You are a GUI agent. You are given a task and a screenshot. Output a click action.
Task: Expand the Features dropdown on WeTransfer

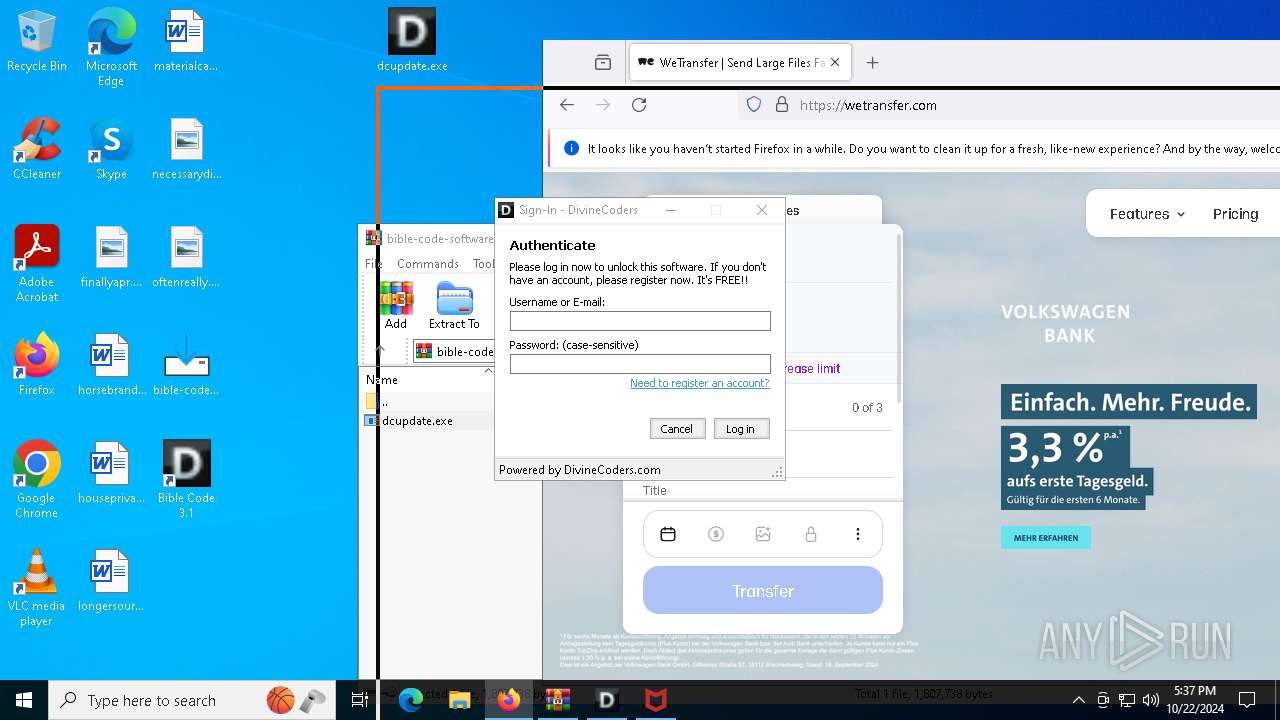[x=1148, y=214]
